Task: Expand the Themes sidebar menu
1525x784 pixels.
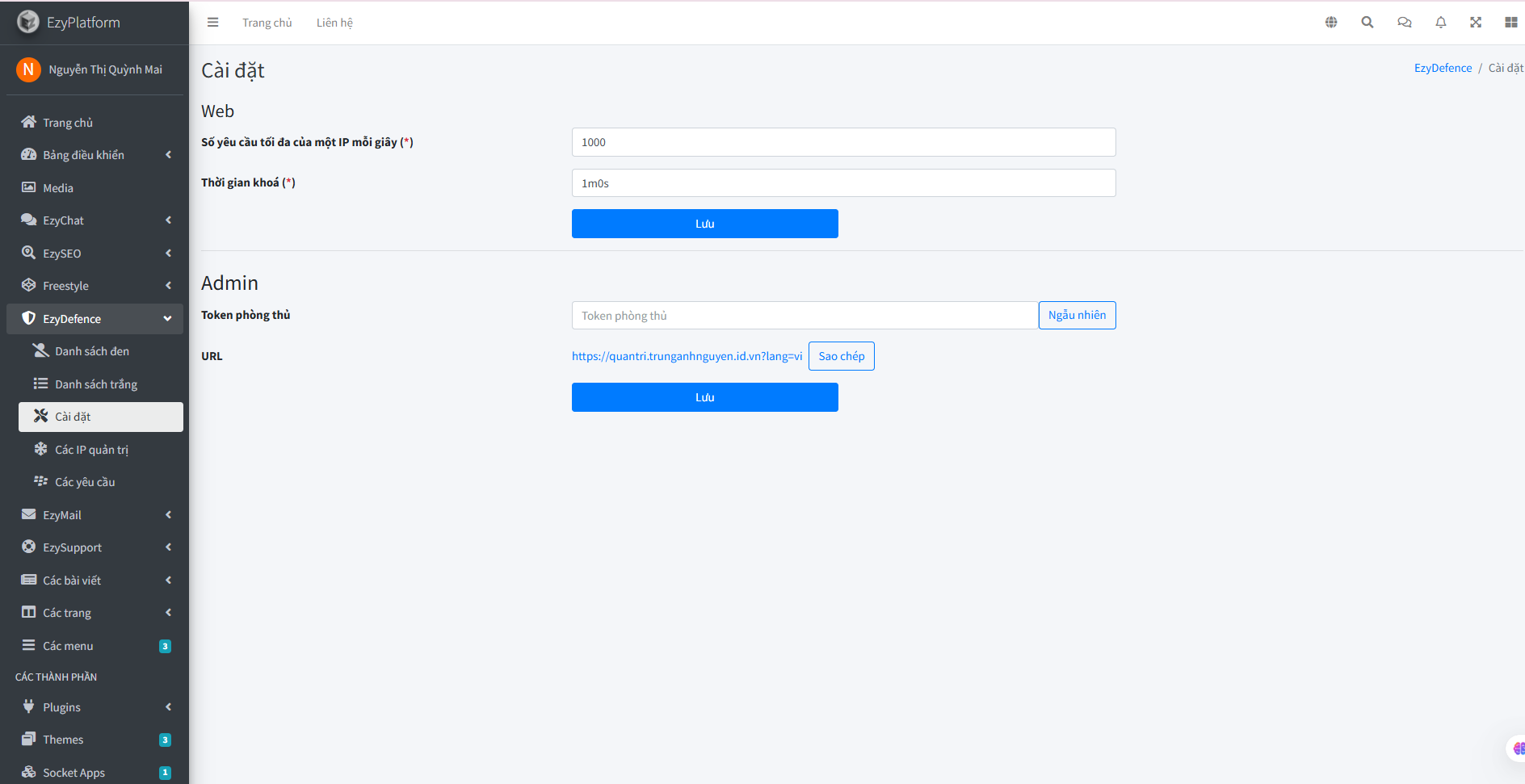Action: 63,739
